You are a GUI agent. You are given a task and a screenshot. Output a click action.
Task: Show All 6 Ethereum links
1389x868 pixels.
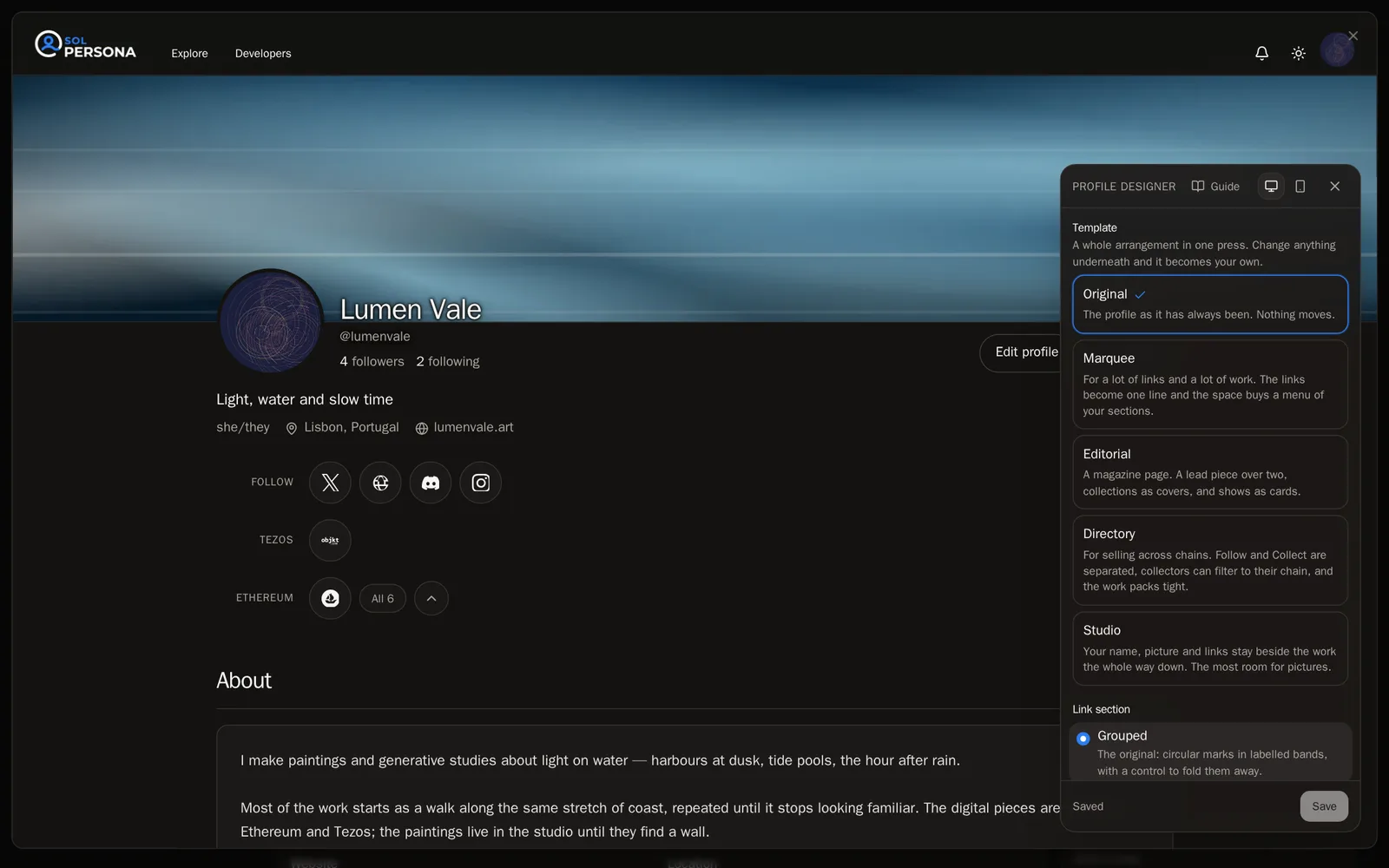[x=383, y=598]
